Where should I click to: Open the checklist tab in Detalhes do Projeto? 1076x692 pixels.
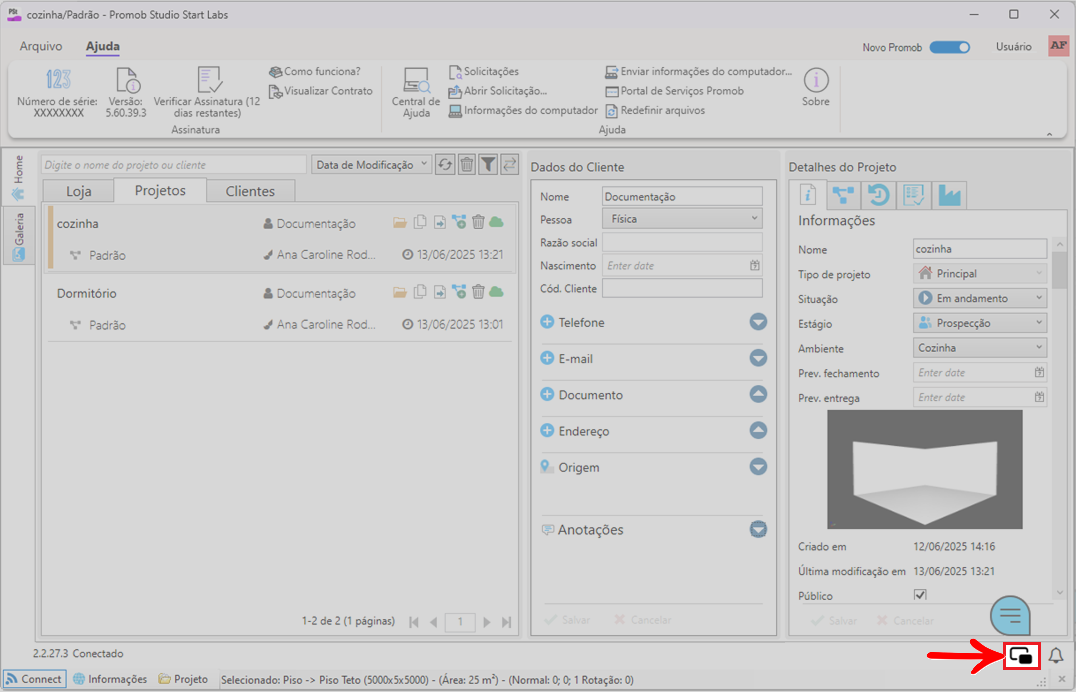click(x=914, y=196)
